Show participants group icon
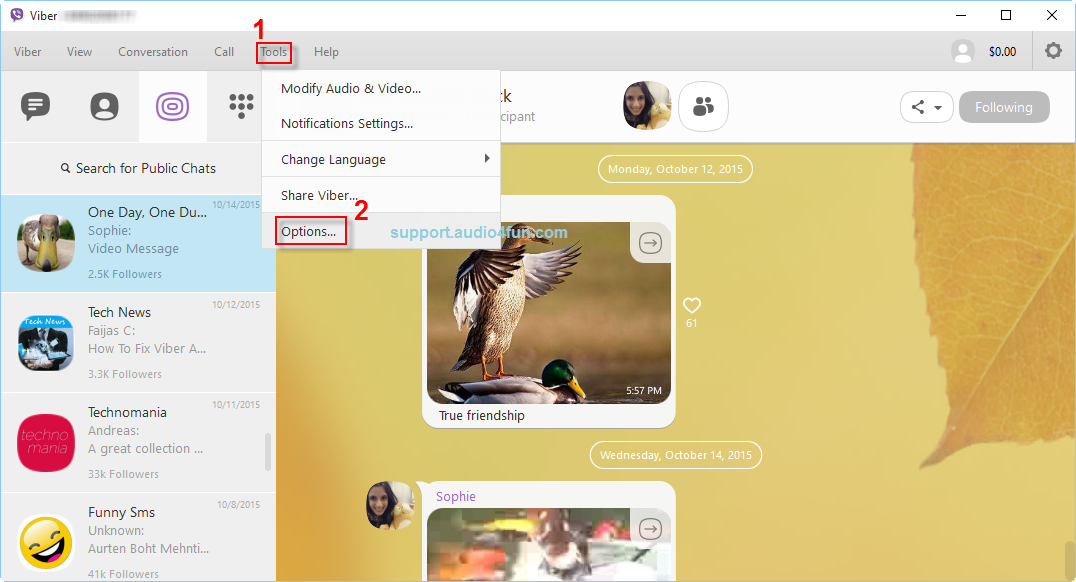1076x582 pixels. pyautogui.click(x=703, y=106)
